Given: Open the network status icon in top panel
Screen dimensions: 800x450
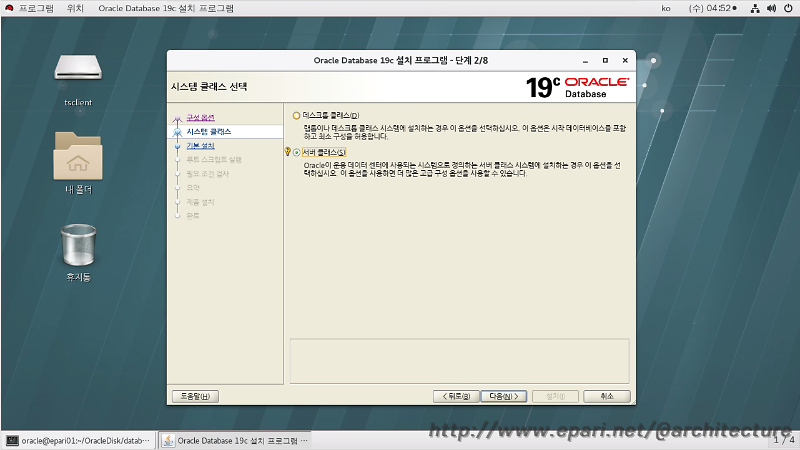Looking at the screenshot, I should 755,8.
